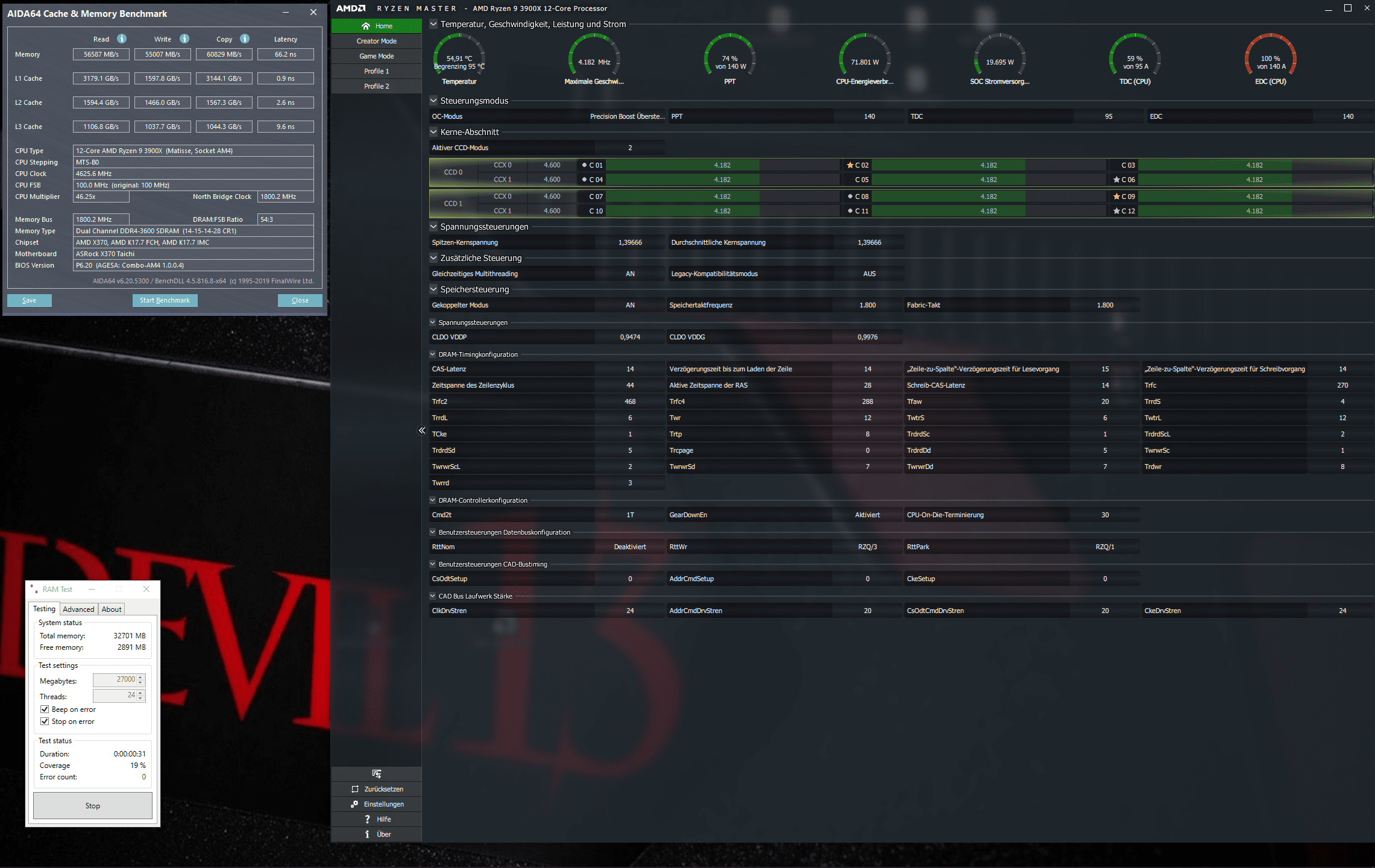Click the info icon next to Copy
Image resolution: width=1375 pixels, height=868 pixels.
pyautogui.click(x=245, y=39)
